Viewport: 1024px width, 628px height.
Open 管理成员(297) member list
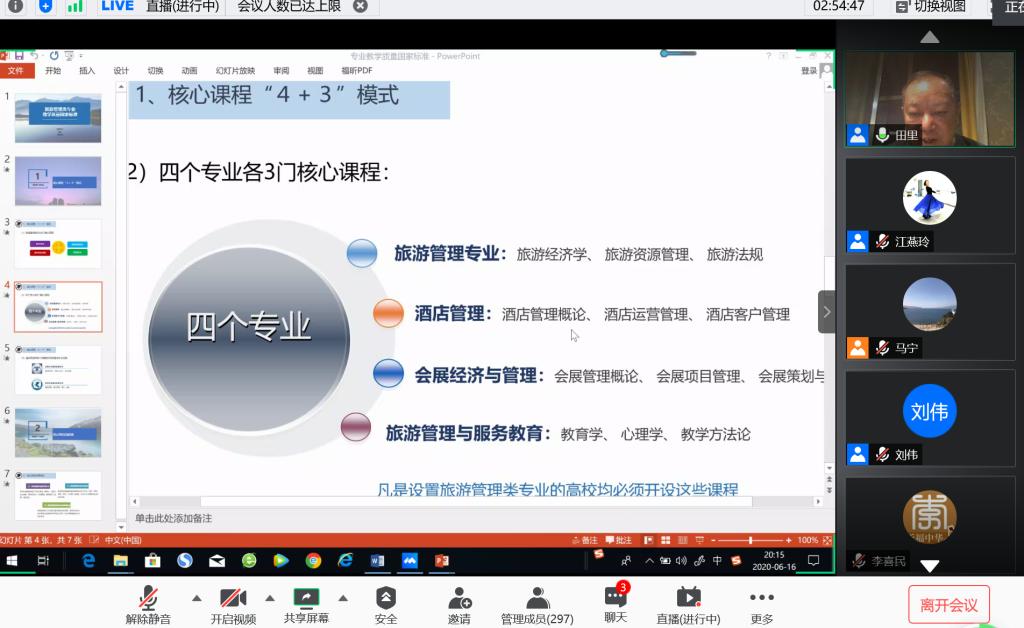(537, 604)
